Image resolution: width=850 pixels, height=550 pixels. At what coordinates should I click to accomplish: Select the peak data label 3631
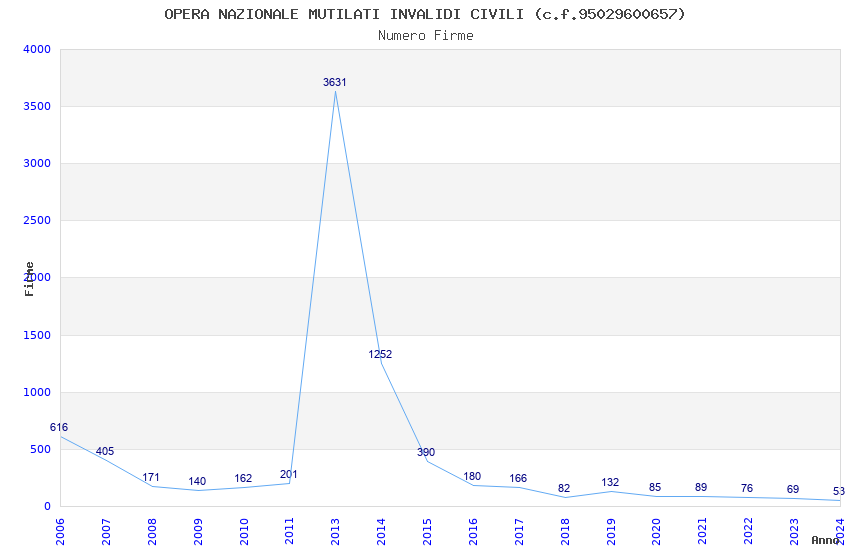334,82
